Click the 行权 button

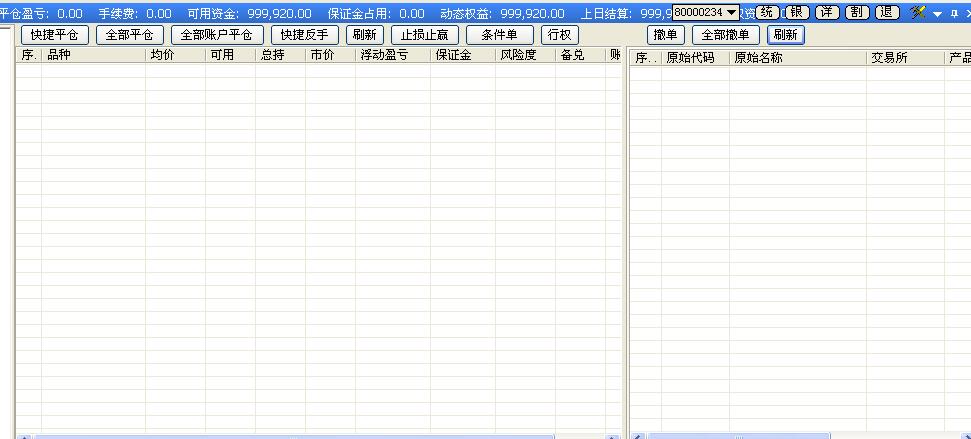(x=560, y=35)
